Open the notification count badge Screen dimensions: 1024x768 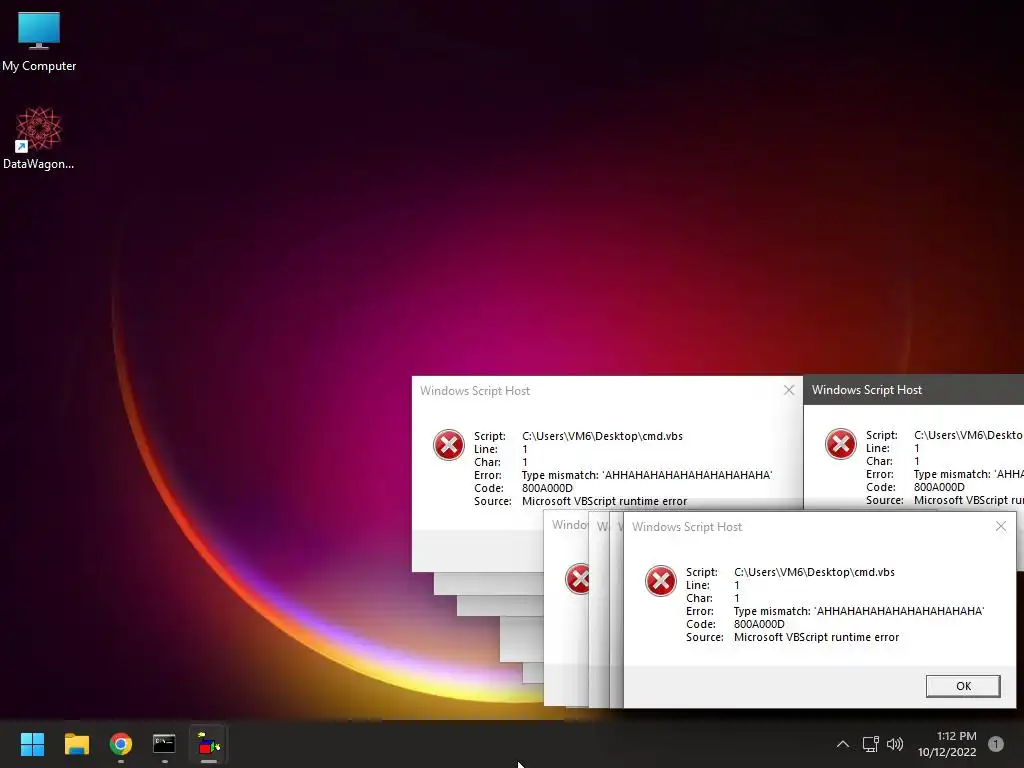[996, 744]
